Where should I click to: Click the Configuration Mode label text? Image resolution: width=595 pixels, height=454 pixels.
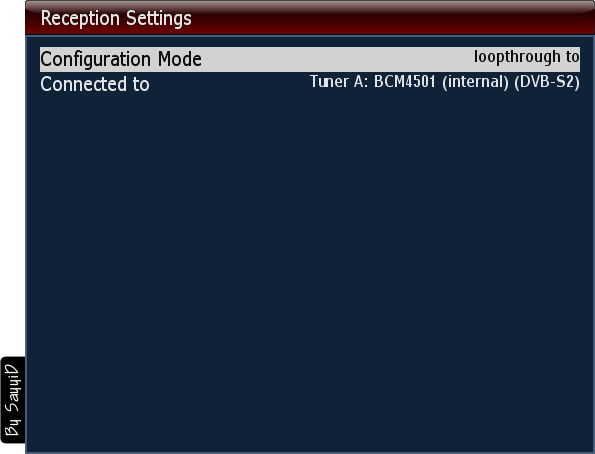click(x=121, y=60)
